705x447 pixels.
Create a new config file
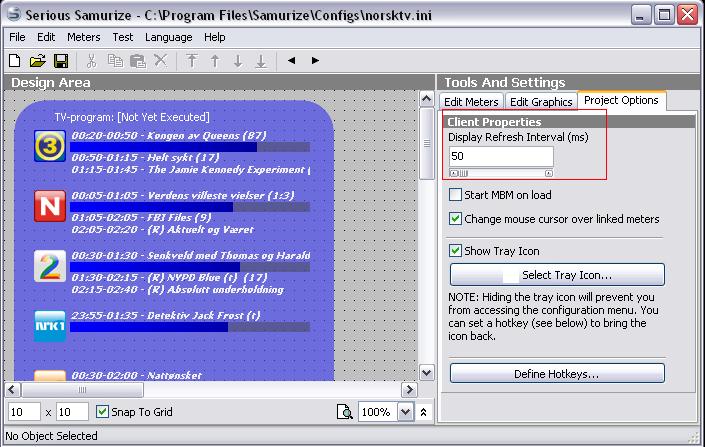(x=15, y=61)
